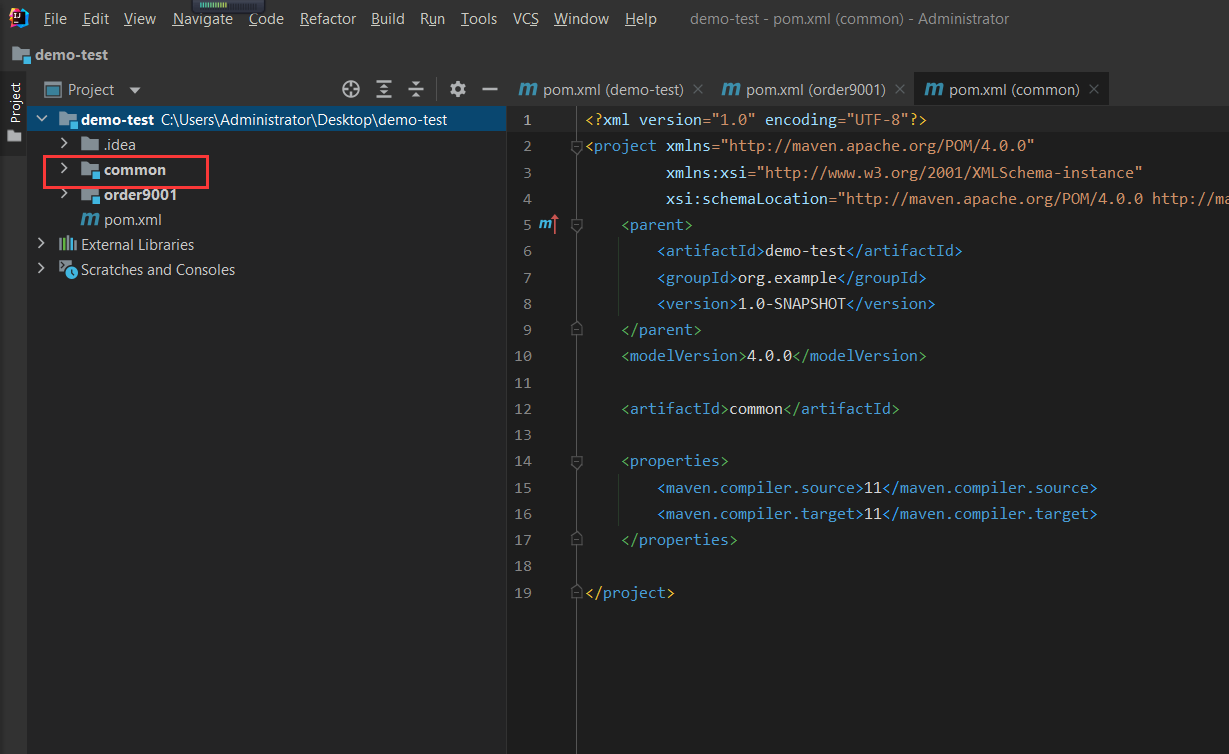
Task: Open the Help menu
Action: point(641,19)
